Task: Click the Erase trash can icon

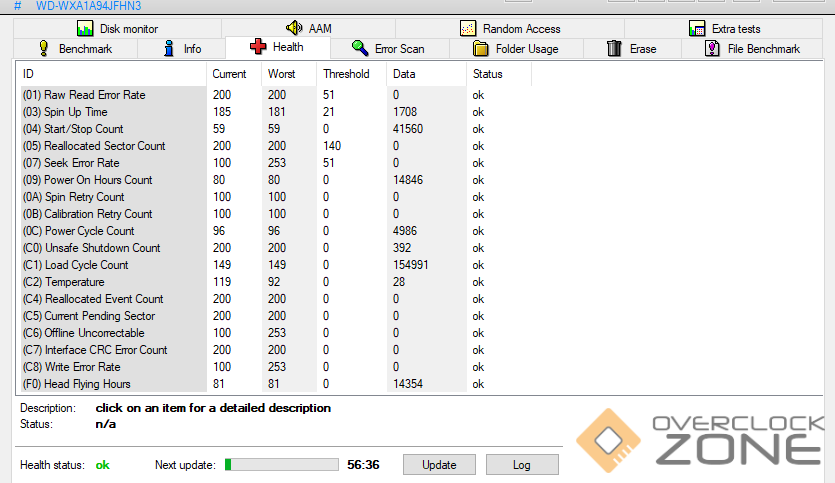Action: (x=615, y=48)
